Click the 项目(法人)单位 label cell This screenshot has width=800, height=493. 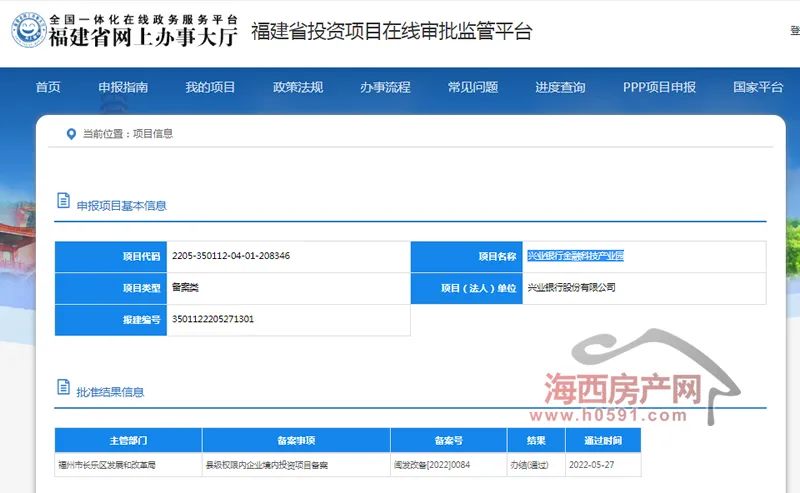pyautogui.click(x=466, y=288)
